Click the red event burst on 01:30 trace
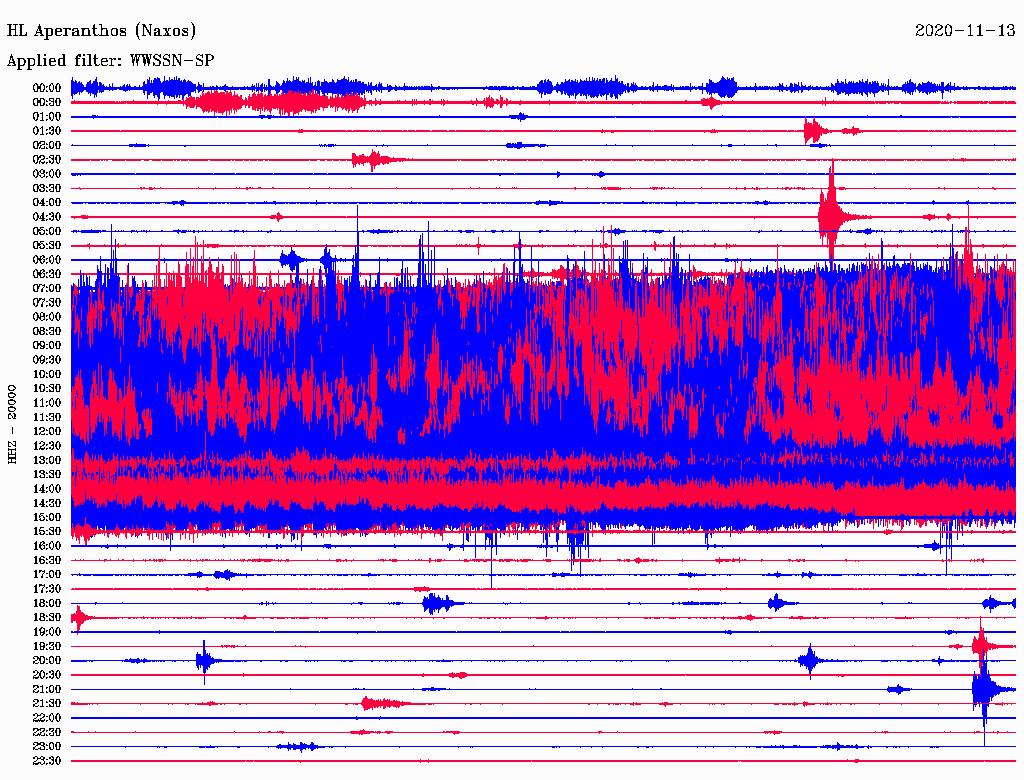Screen dimensions: 1024x780 pos(816,131)
